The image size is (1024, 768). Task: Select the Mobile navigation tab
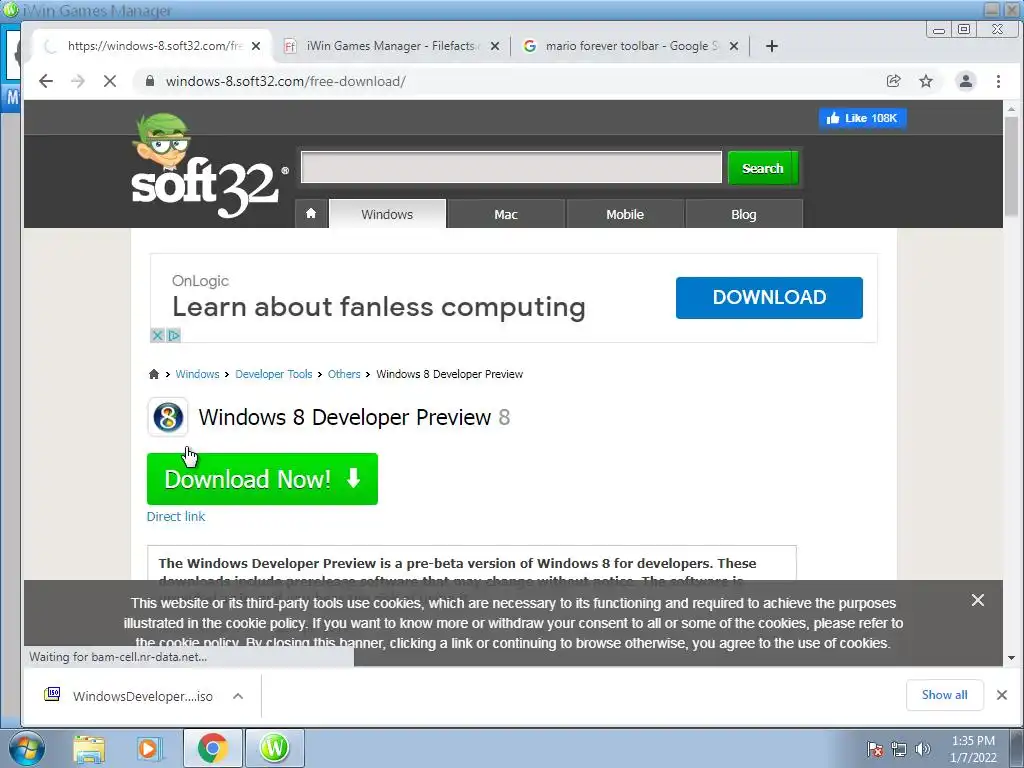625,214
